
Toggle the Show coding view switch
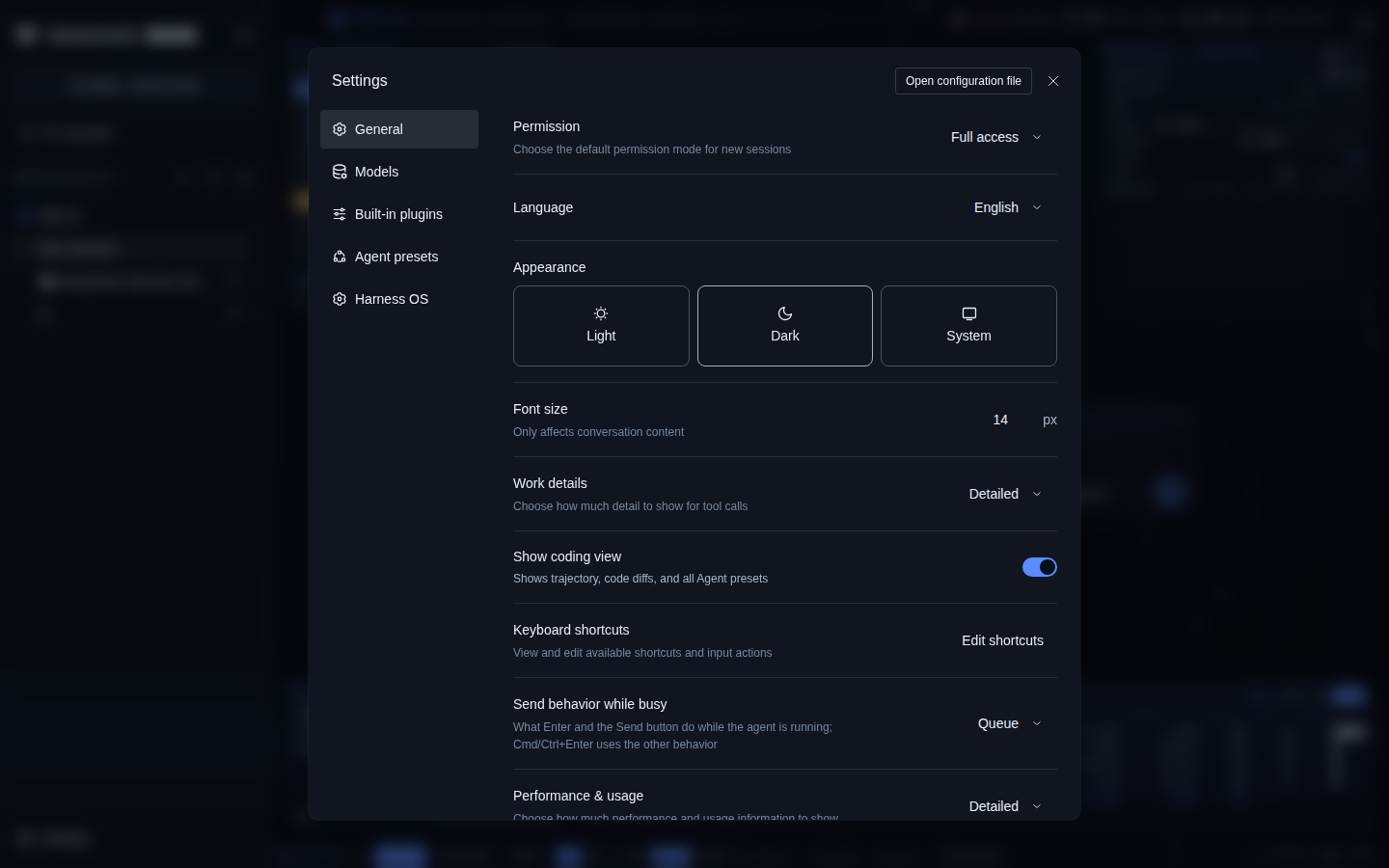pyautogui.click(x=1040, y=567)
